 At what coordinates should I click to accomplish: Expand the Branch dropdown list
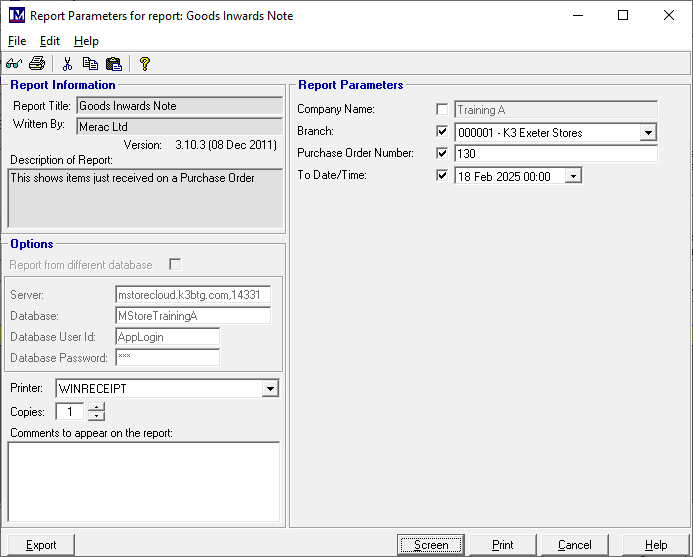pos(648,132)
